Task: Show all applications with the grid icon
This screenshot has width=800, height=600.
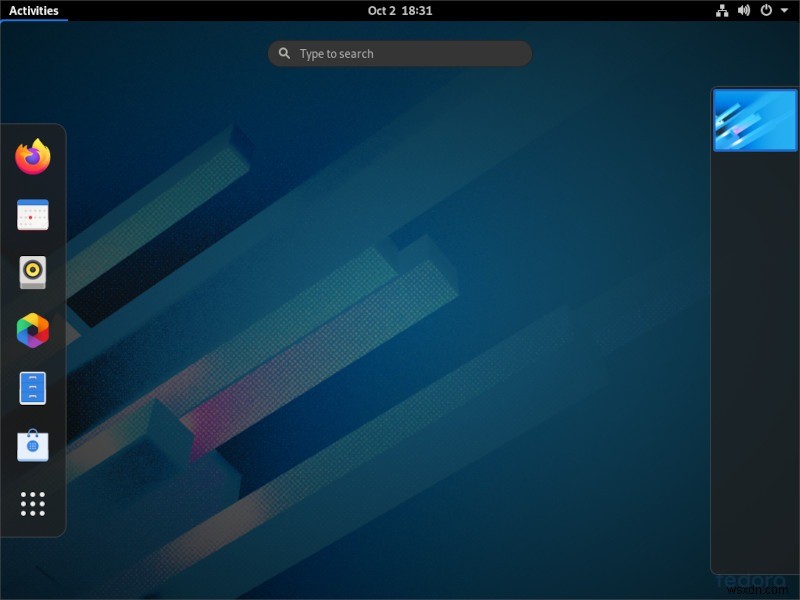Action: pos(33,503)
